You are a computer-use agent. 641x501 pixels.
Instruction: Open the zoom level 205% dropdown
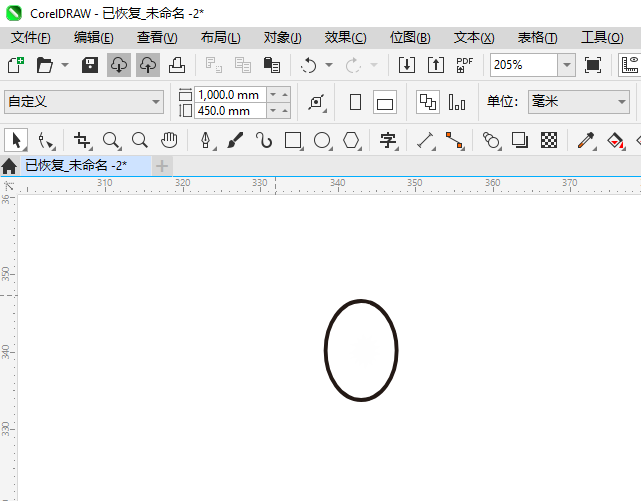pos(566,65)
